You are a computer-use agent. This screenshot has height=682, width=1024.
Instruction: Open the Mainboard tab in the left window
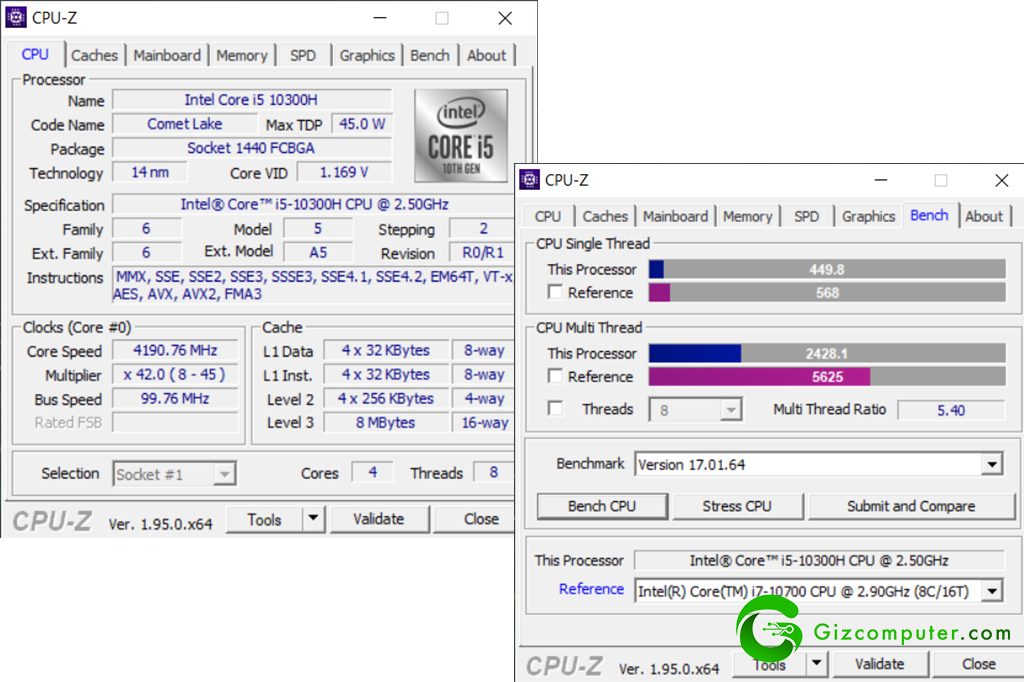pos(167,56)
